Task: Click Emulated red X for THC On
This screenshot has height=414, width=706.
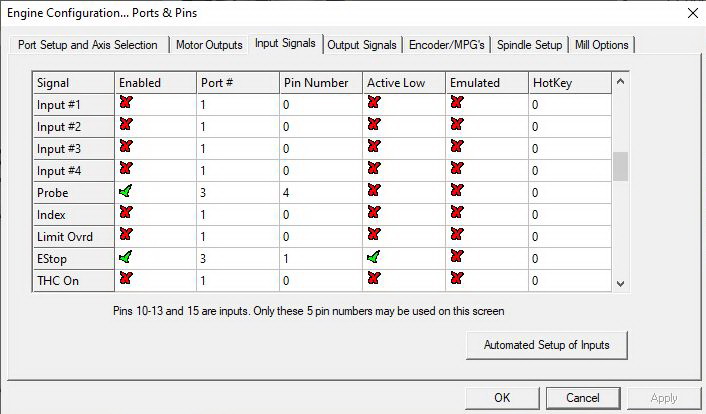Action: tap(457, 278)
